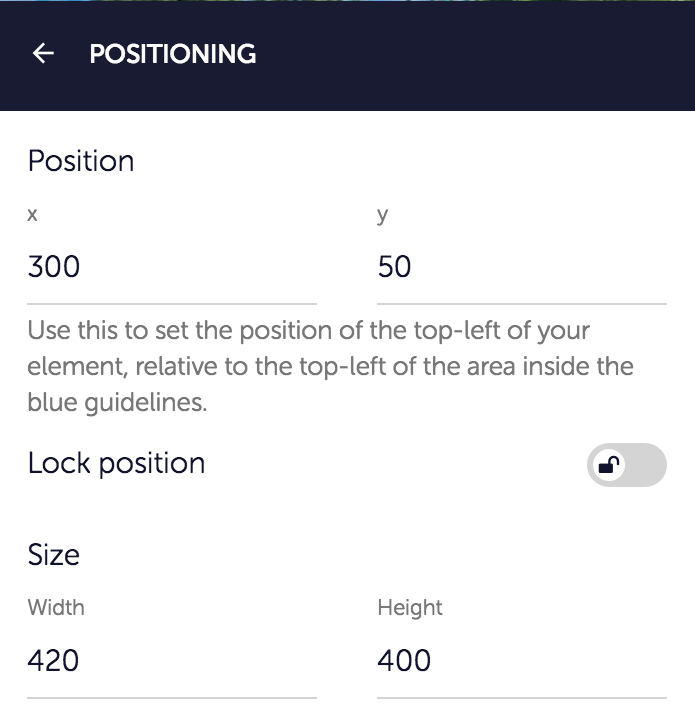Focus the Height field showing 400
This screenshot has height=711, width=695.
521,661
